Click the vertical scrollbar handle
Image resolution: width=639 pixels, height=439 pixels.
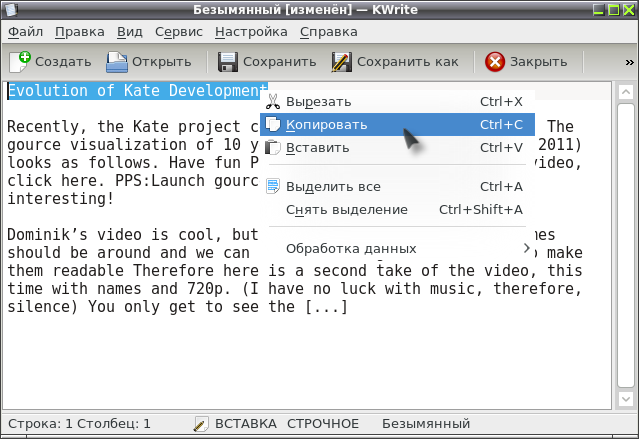pos(626,245)
